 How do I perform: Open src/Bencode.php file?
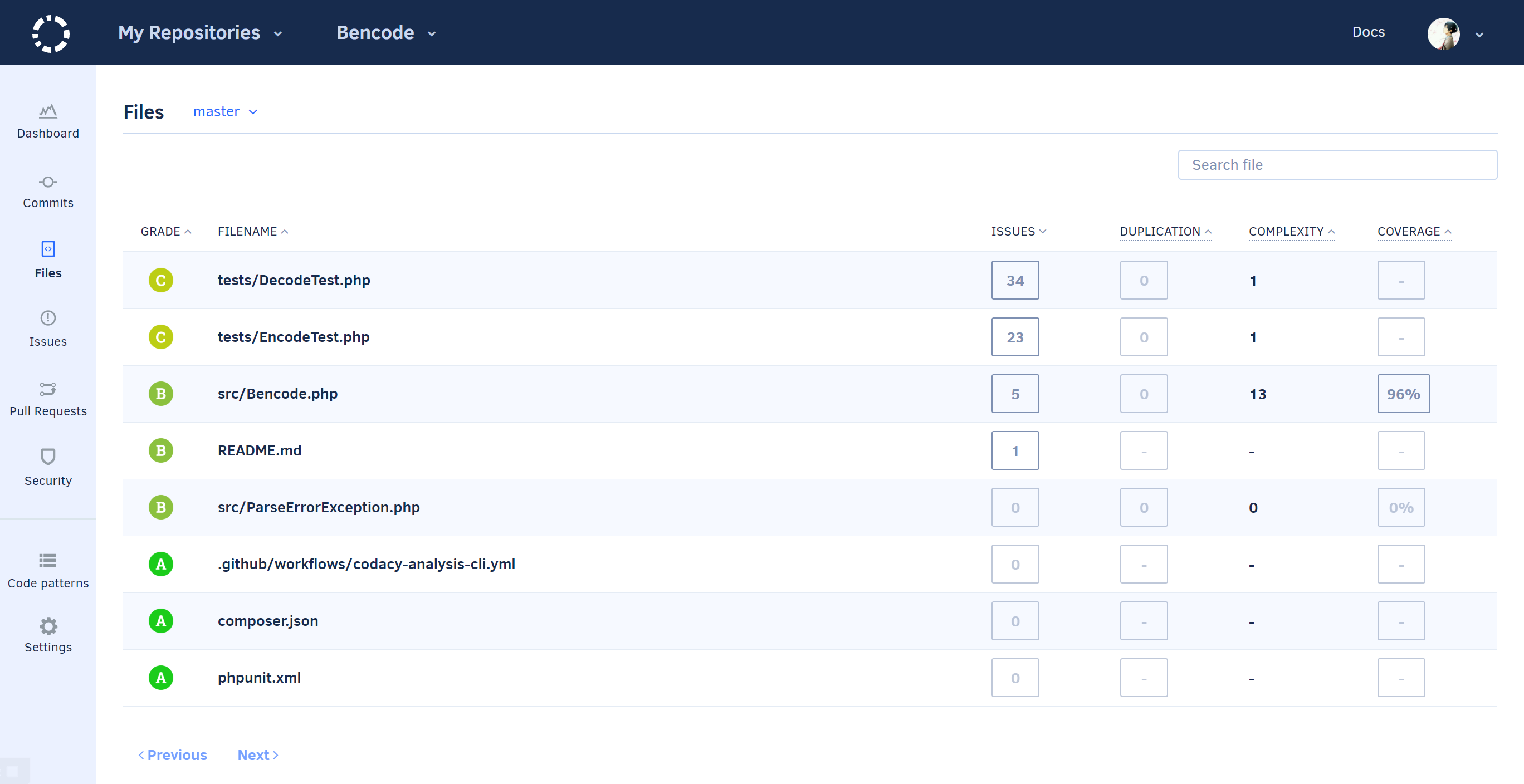click(x=277, y=394)
